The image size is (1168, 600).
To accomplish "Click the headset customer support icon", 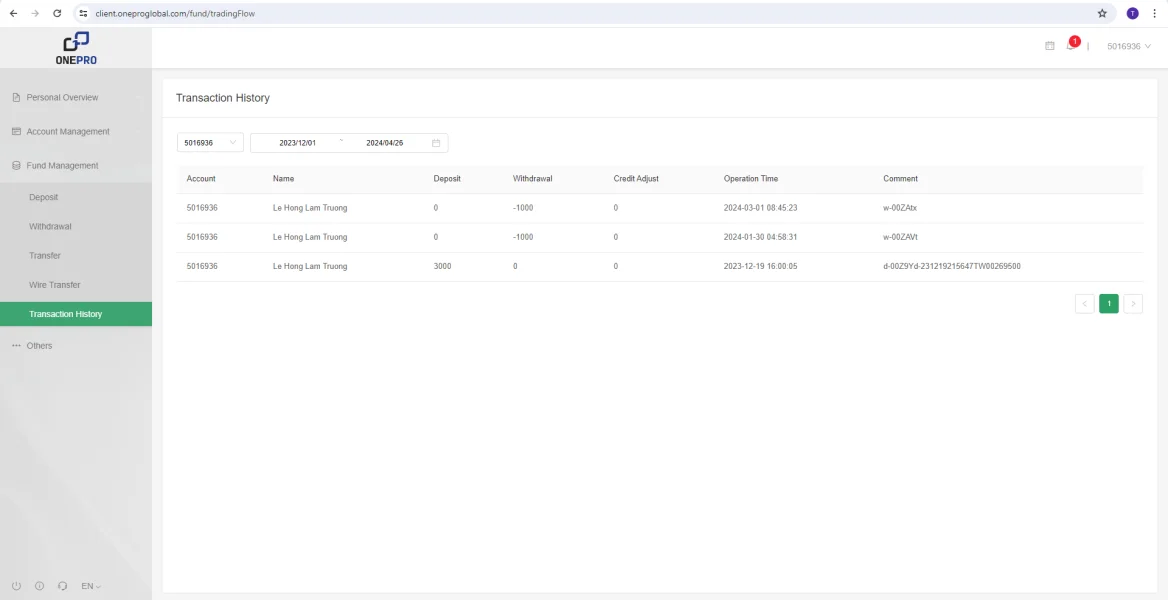I will pos(63,586).
